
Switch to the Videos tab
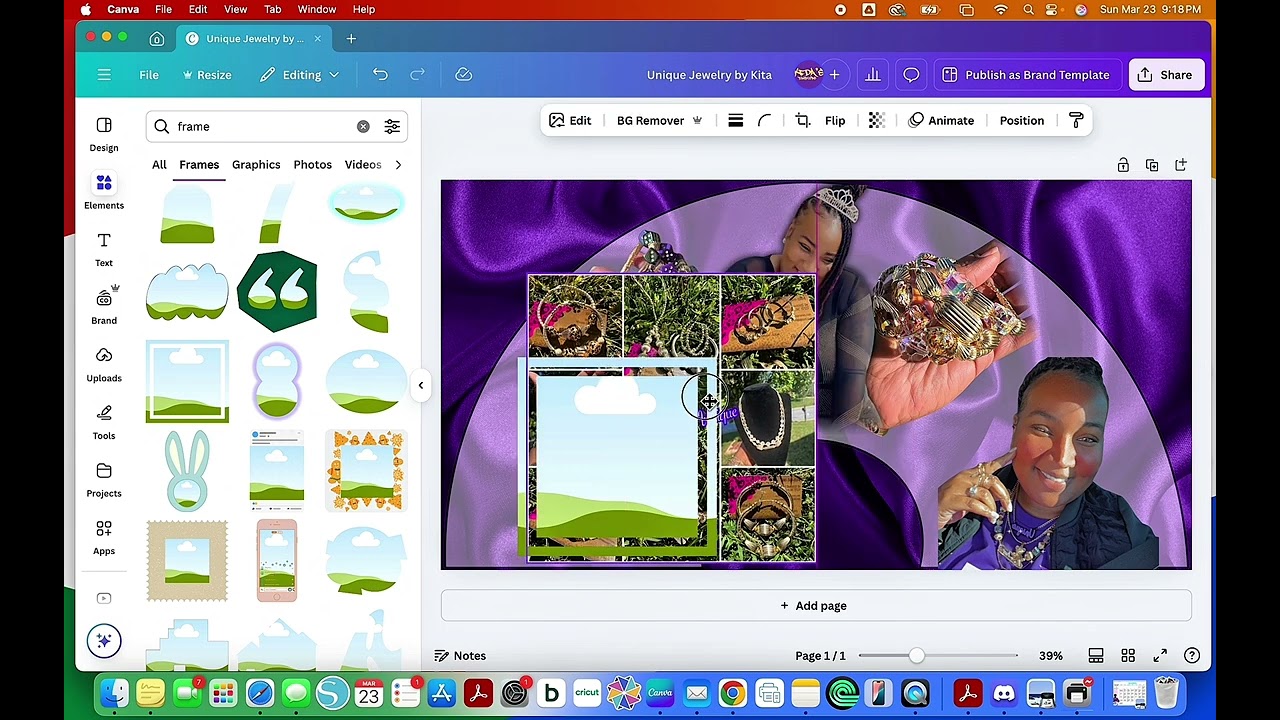(363, 165)
